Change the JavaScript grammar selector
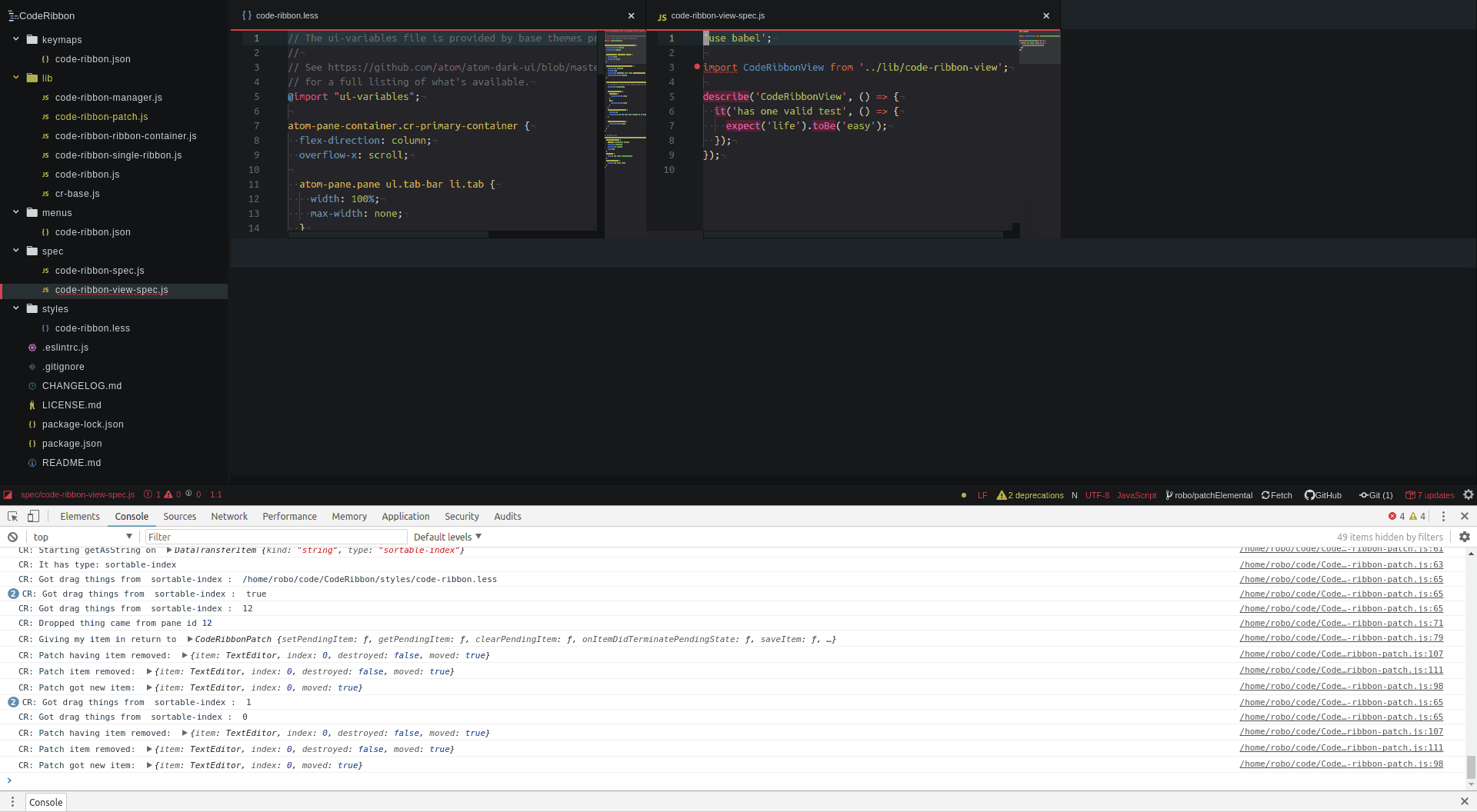 pos(1136,495)
